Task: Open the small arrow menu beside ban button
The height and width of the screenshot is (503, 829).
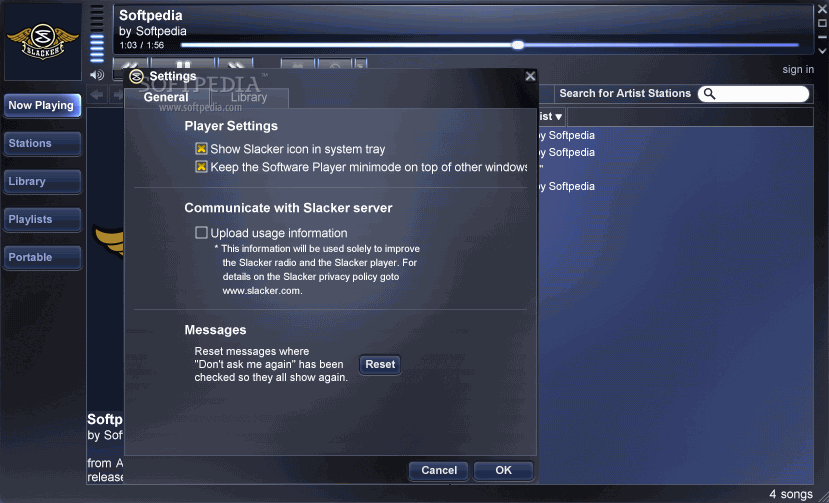Action: [x=361, y=64]
